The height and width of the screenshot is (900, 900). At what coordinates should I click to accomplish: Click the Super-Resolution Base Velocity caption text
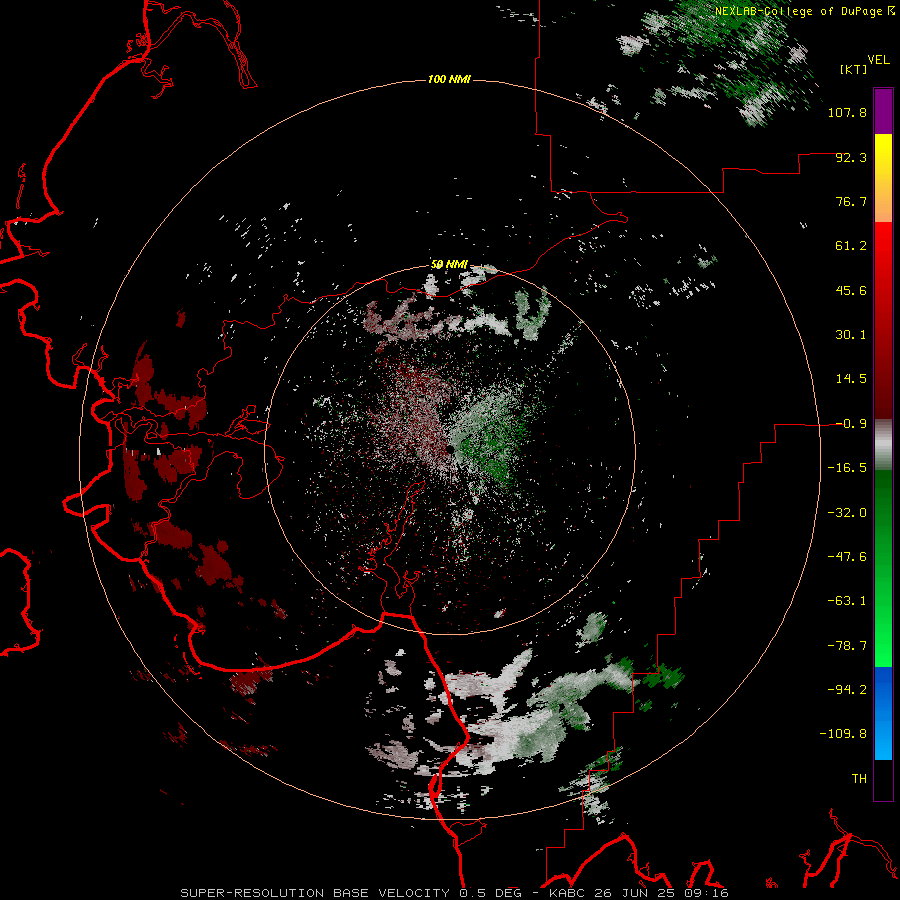click(x=455, y=893)
